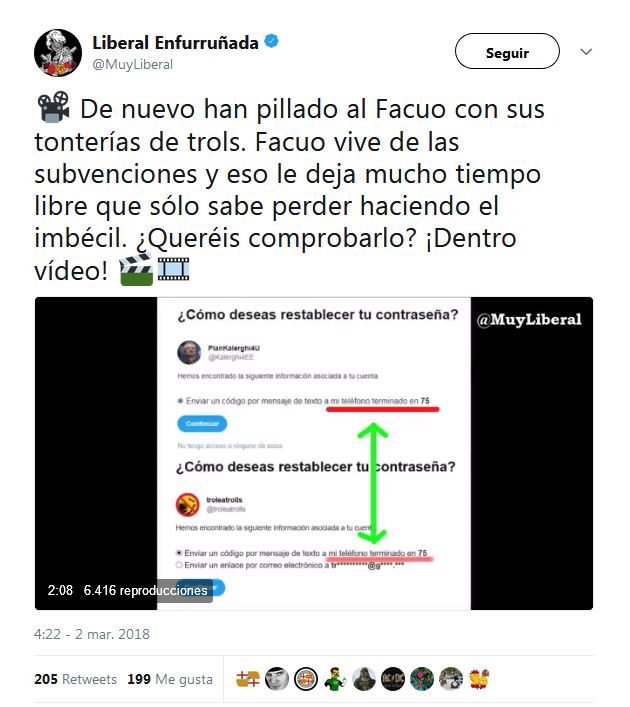Click the last liker avatar with Spanish flags
This screenshot has width=630, height=707.
(479, 679)
